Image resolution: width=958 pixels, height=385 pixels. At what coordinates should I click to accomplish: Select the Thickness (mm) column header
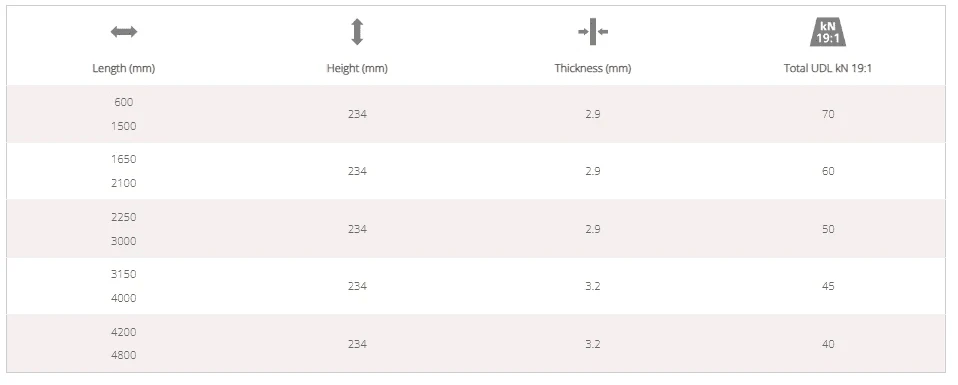(593, 68)
